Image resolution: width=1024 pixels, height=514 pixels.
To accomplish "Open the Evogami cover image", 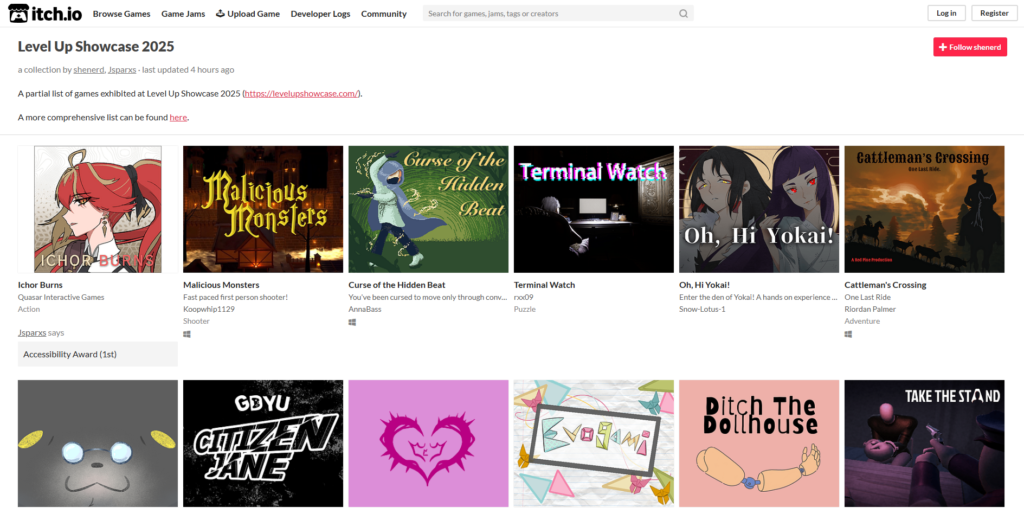I will pyautogui.click(x=594, y=443).
